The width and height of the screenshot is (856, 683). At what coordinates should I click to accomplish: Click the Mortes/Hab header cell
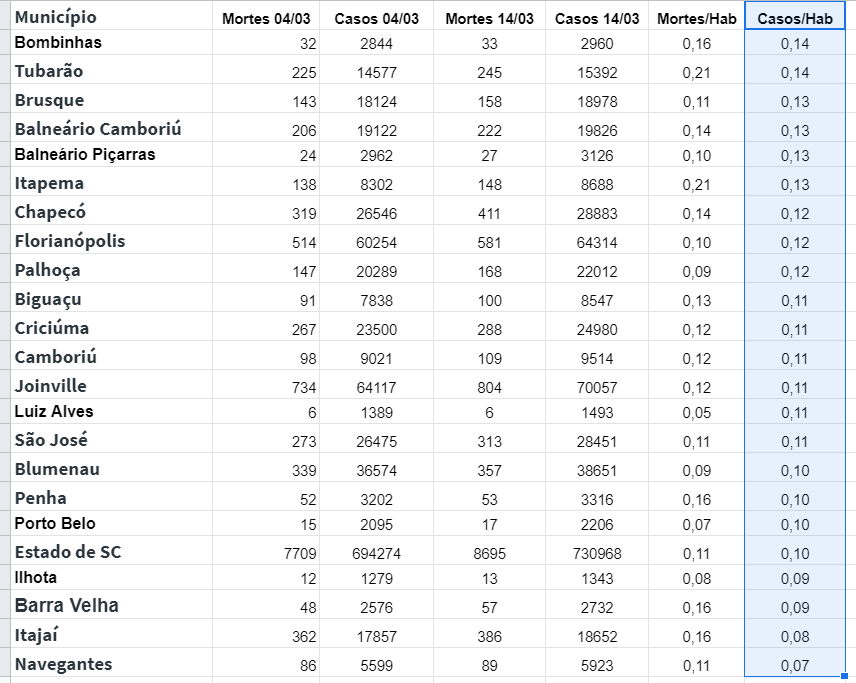pos(697,15)
